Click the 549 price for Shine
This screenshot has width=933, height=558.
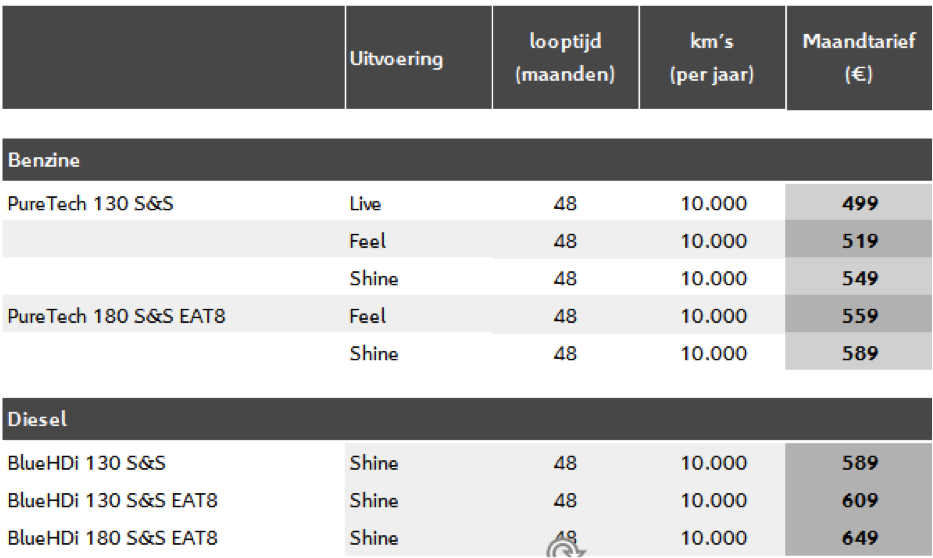pyautogui.click(x=859, y=278)
